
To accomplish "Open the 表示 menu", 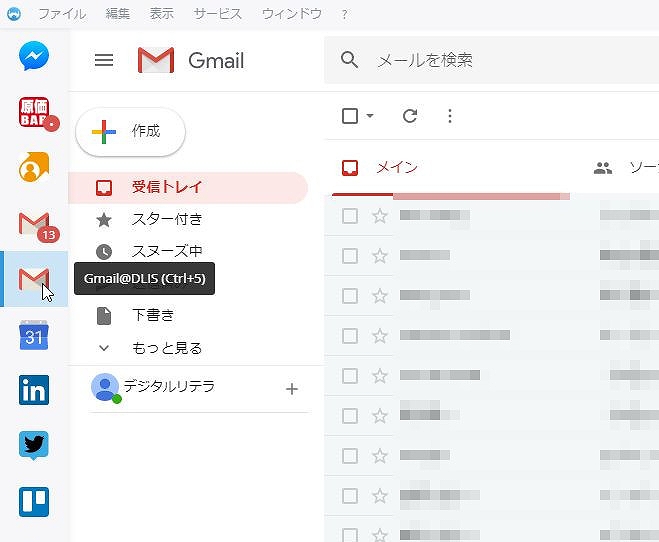I will click(x=162, y=14).
